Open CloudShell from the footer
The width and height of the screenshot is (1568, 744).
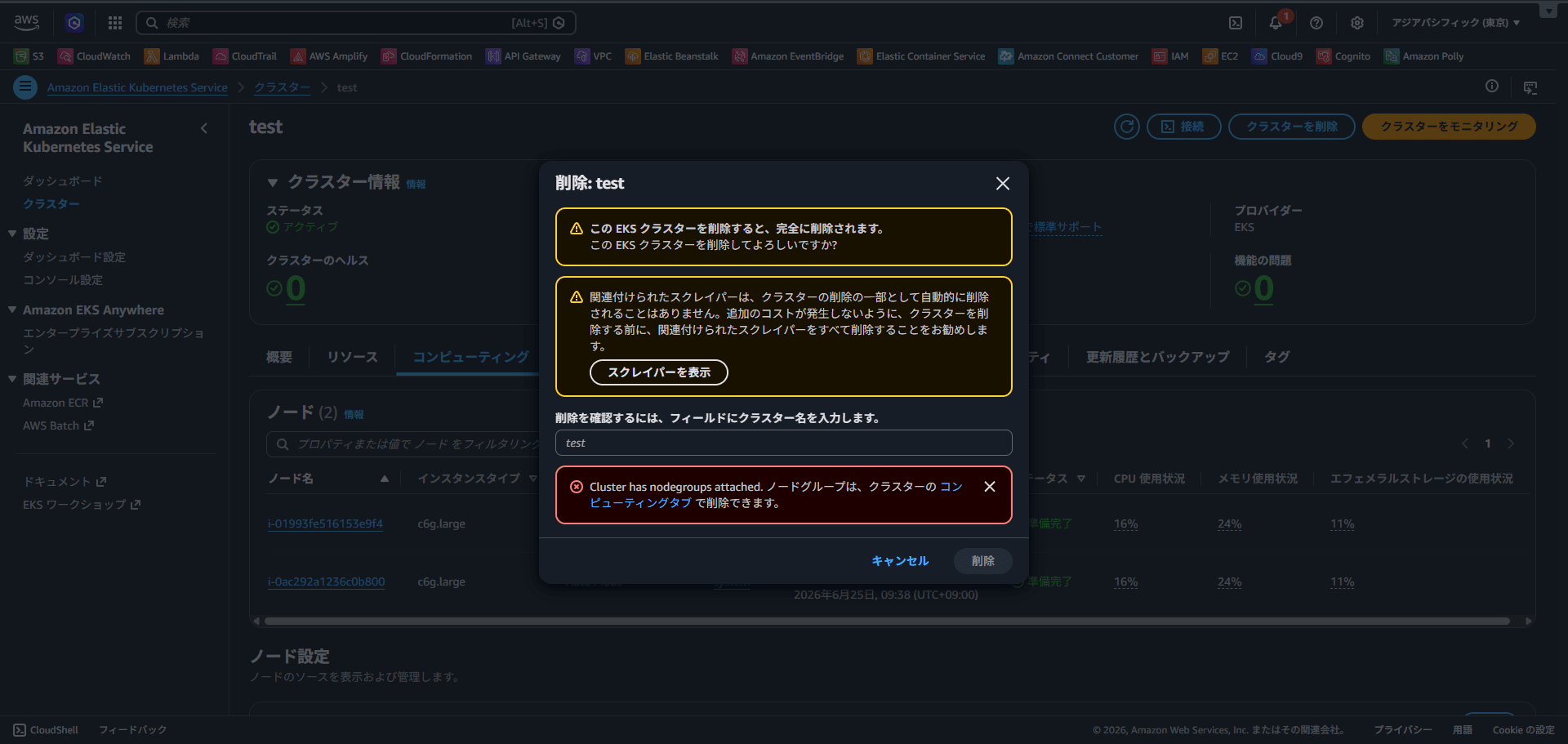click(x=46, y=730)
